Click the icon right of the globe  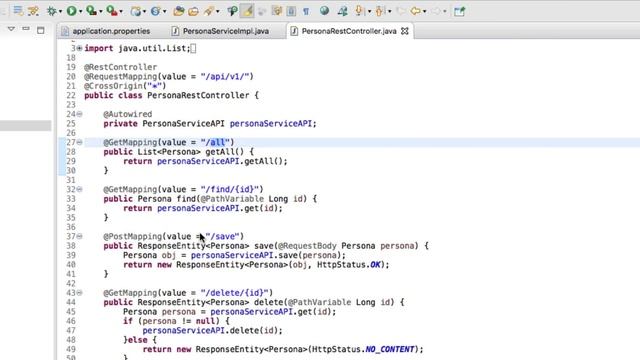(x=342, y=11)
